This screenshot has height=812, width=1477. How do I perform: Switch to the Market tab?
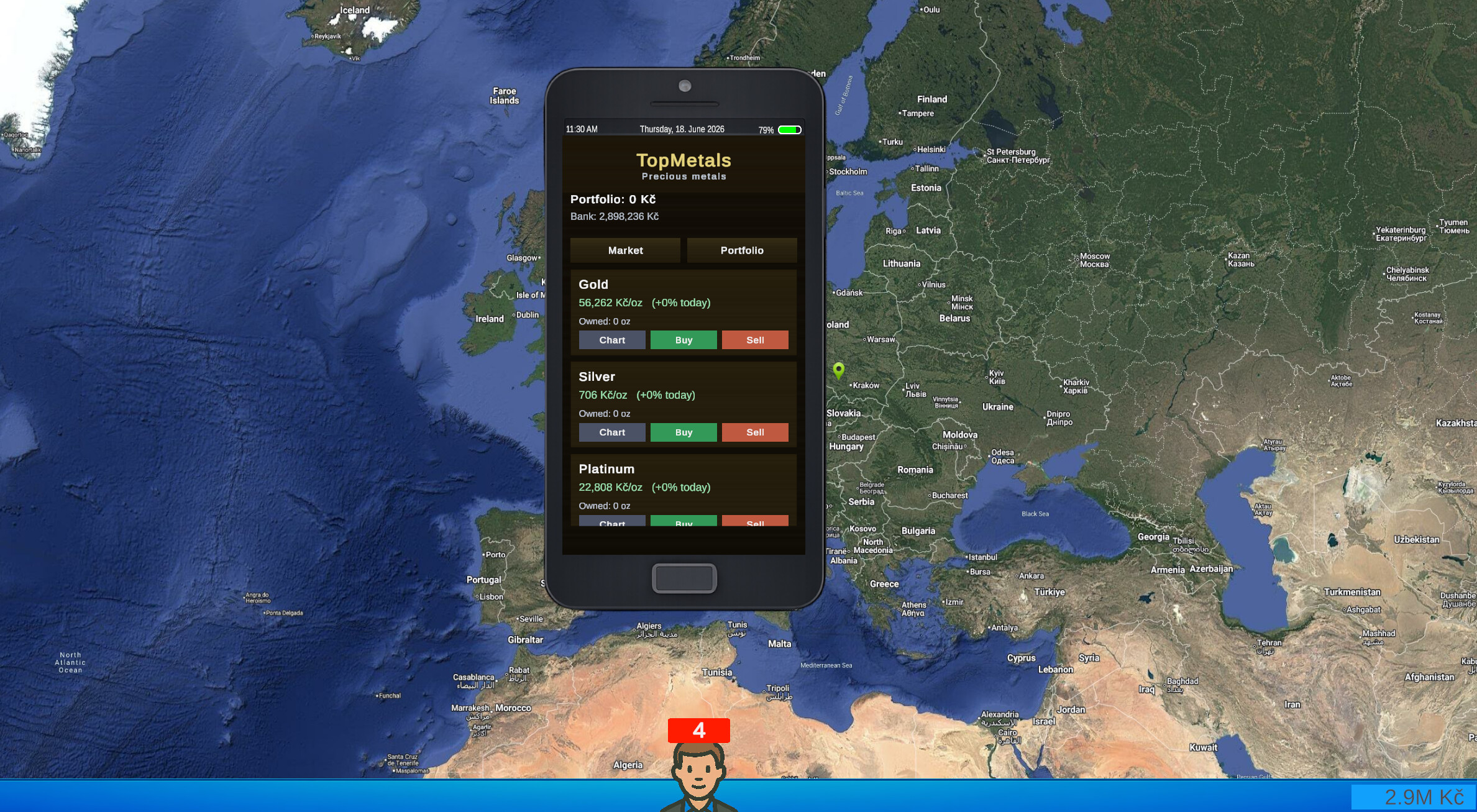click(x=625, y=250)
